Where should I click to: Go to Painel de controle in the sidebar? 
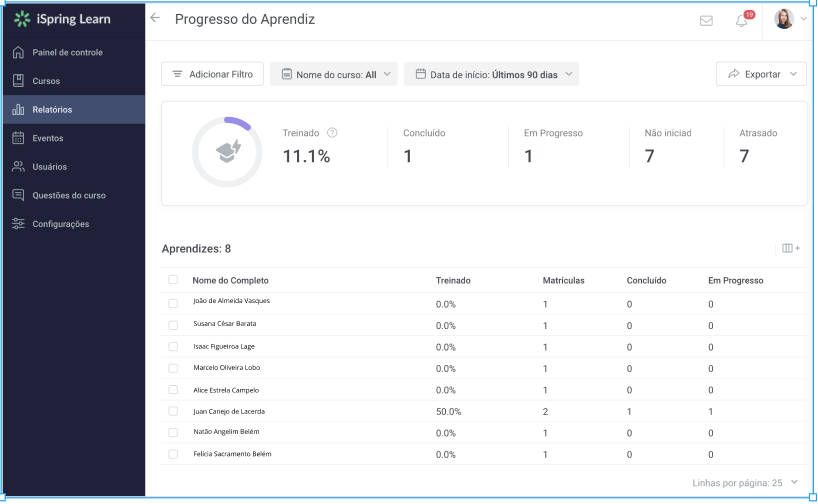tap(67, 52)
